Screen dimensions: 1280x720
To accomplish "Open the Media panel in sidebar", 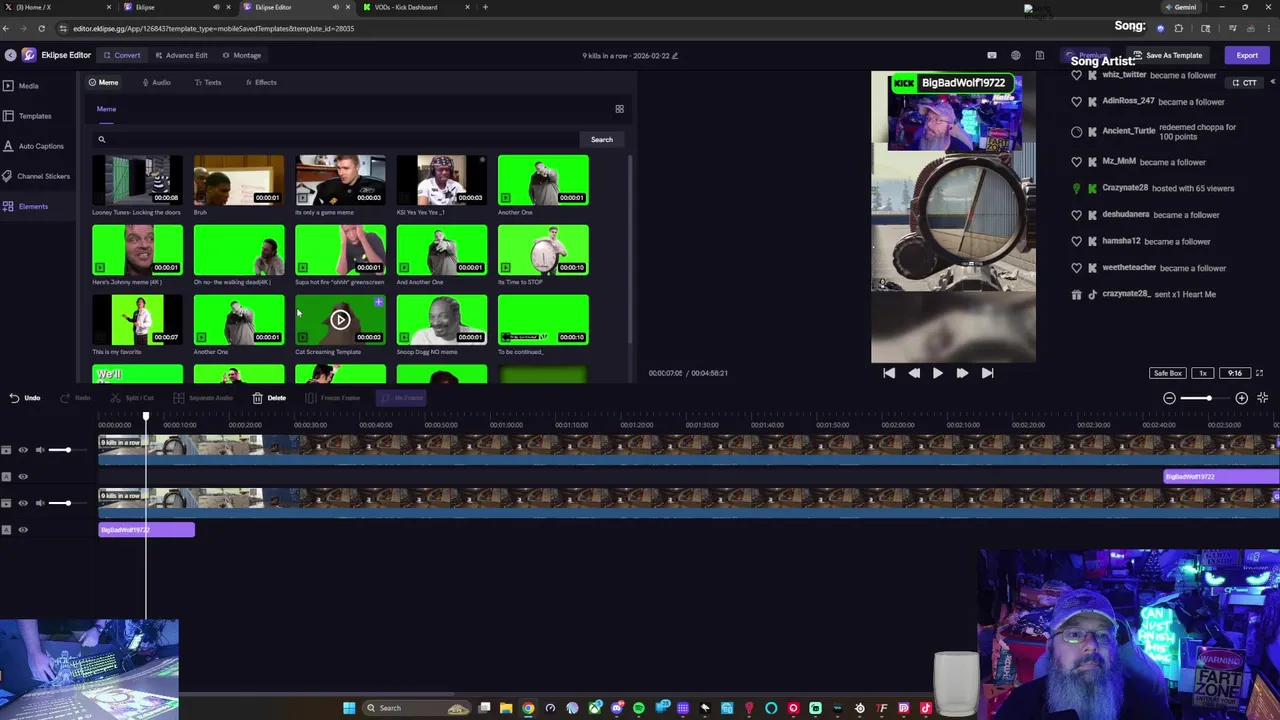I will [x=21, y=86].
